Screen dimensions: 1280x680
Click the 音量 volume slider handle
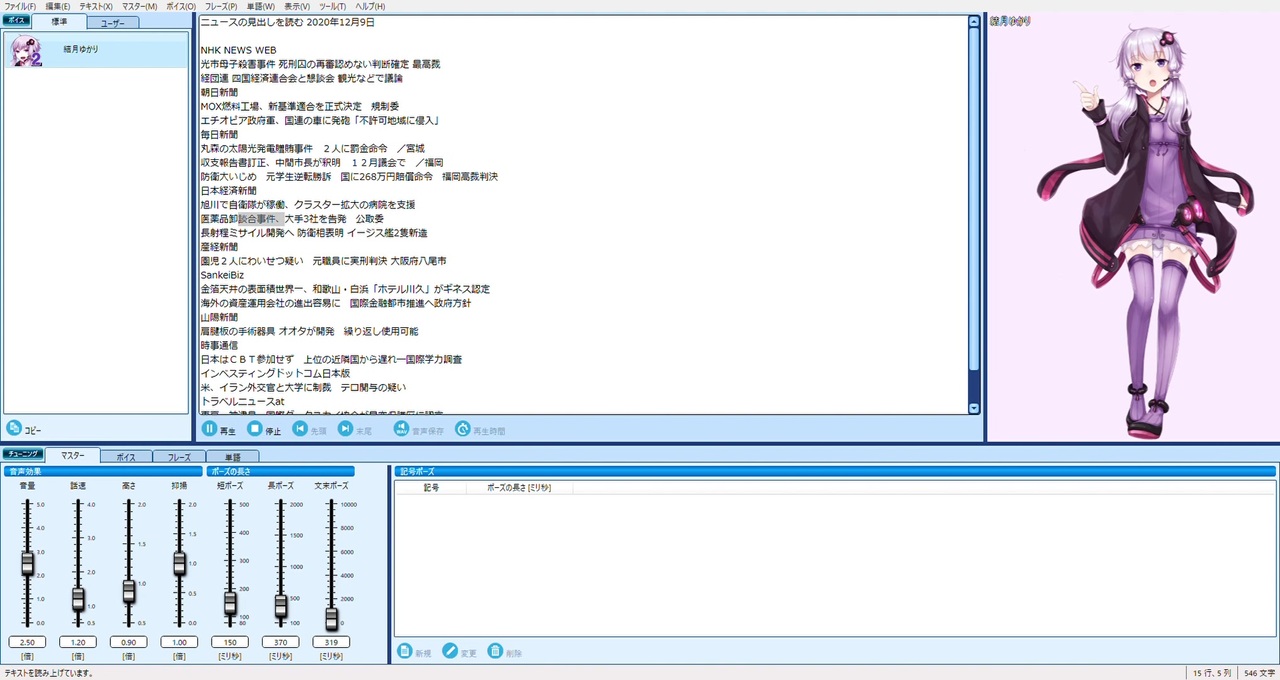(27, 562)
